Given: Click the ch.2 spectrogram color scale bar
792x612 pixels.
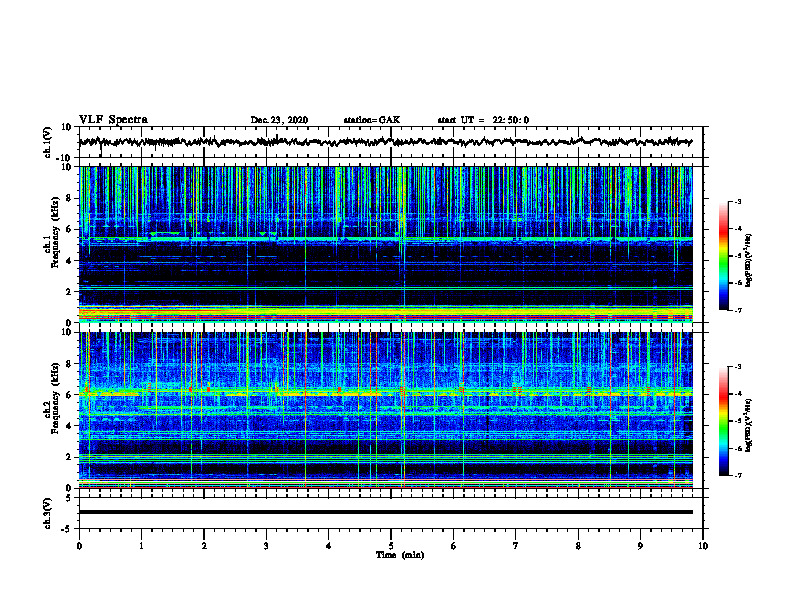Looking at the screenshot, I should (724, 421).
